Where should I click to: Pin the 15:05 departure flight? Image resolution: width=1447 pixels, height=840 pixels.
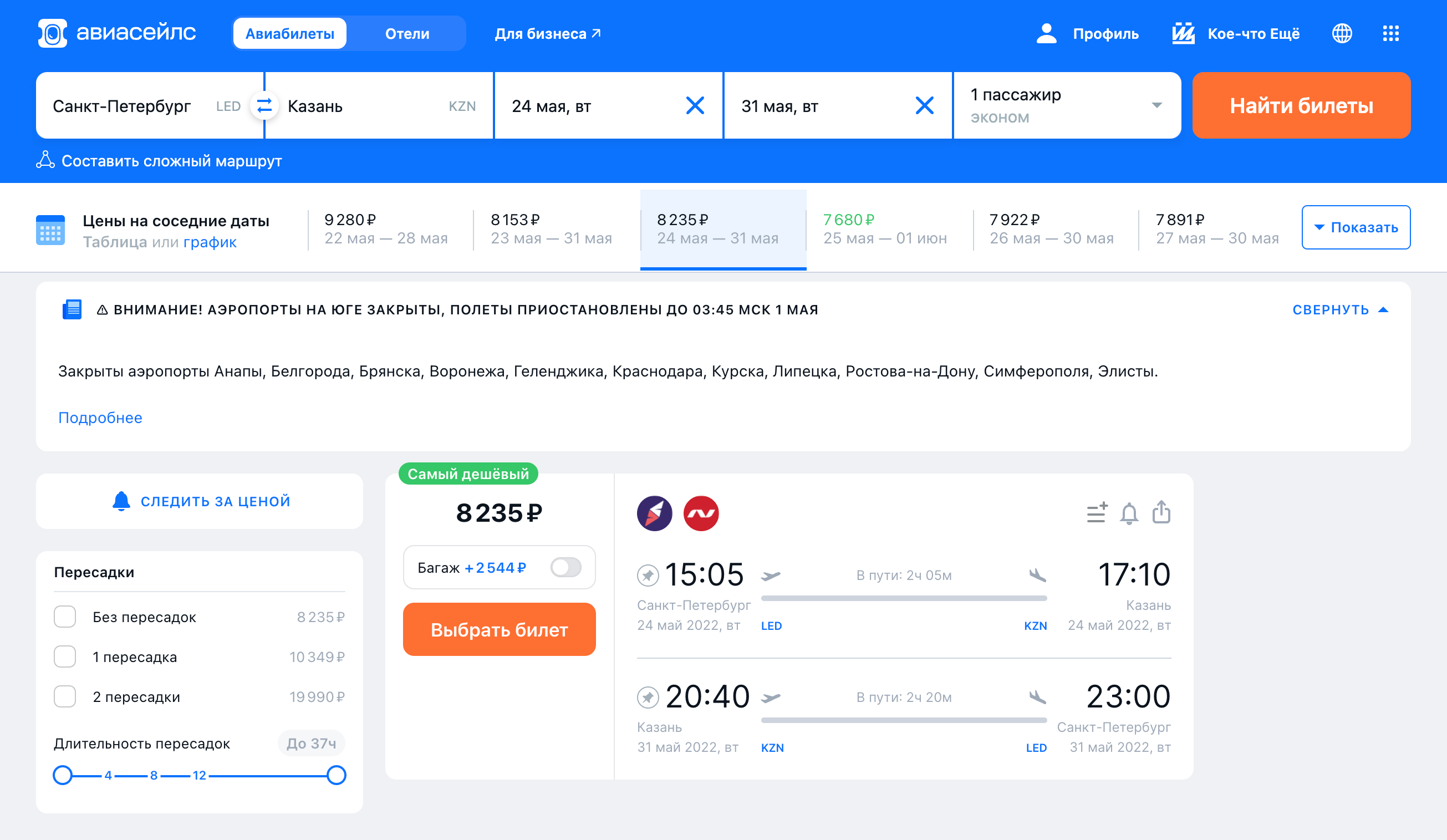648,575
